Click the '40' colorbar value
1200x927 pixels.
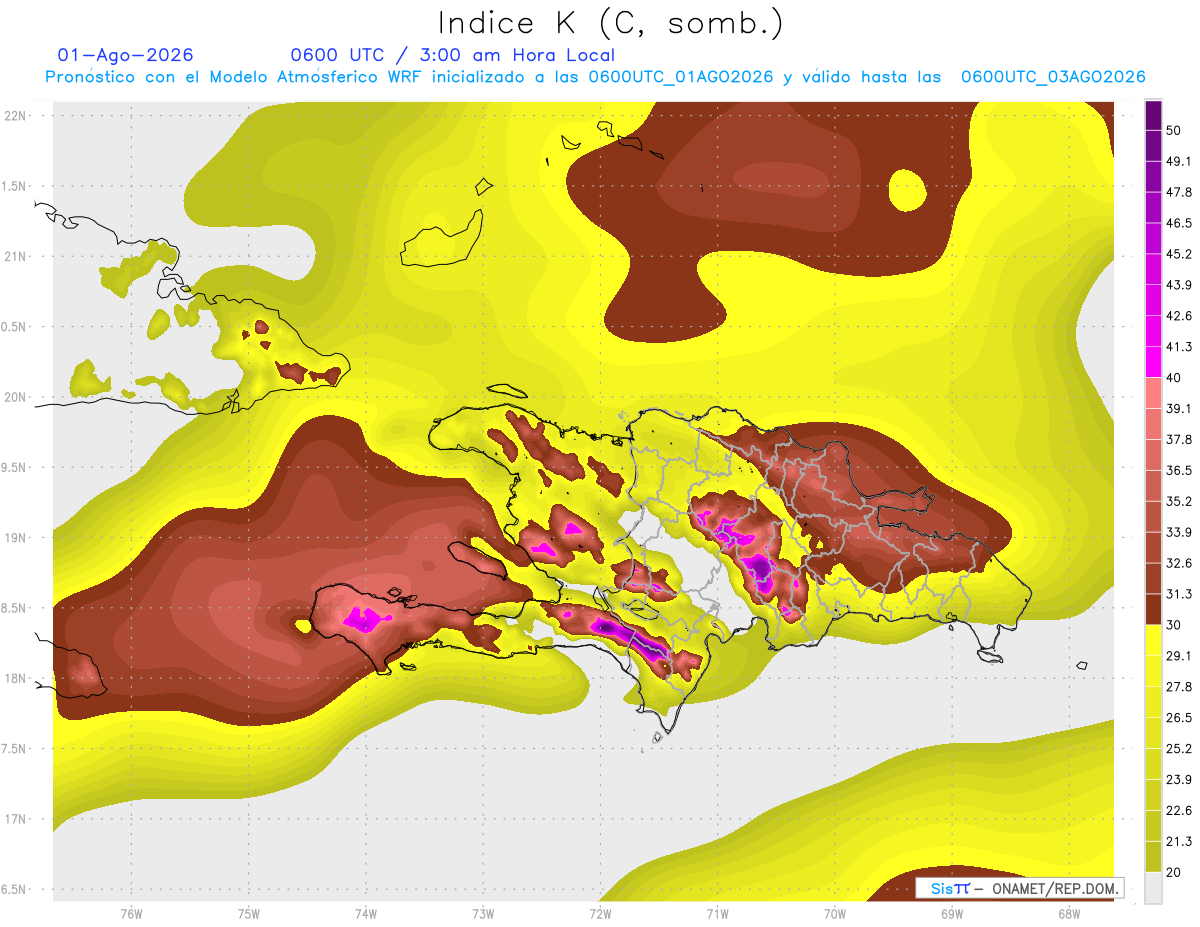tap(1174, 377)
